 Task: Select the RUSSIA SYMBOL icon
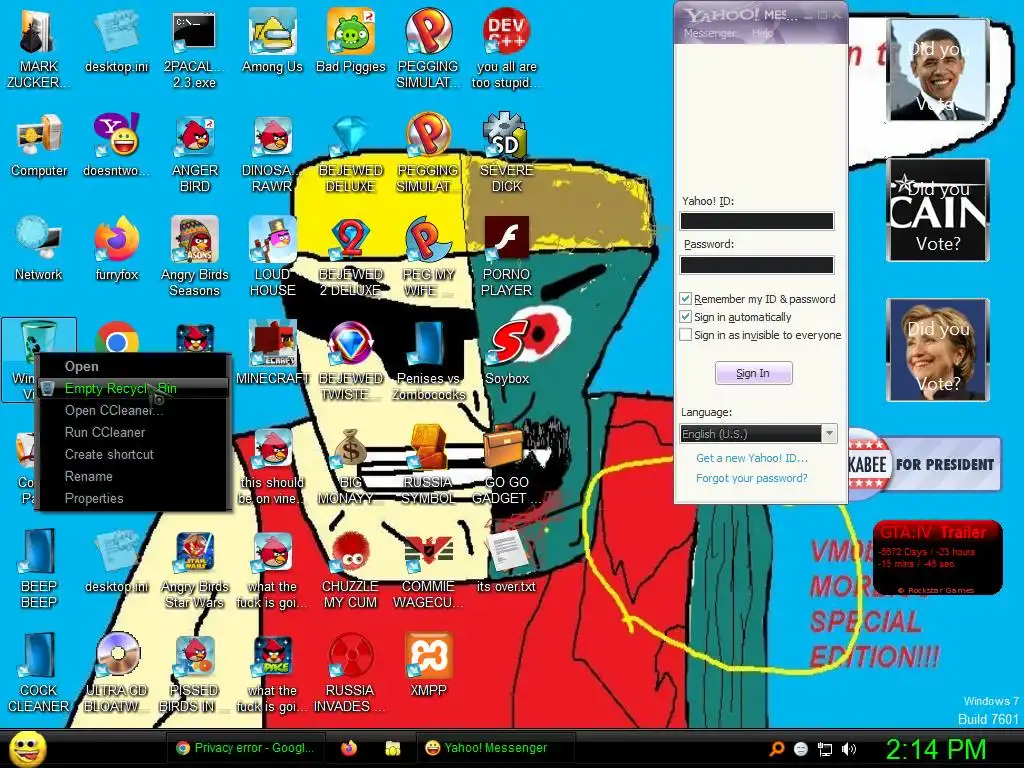coord(428,465)
